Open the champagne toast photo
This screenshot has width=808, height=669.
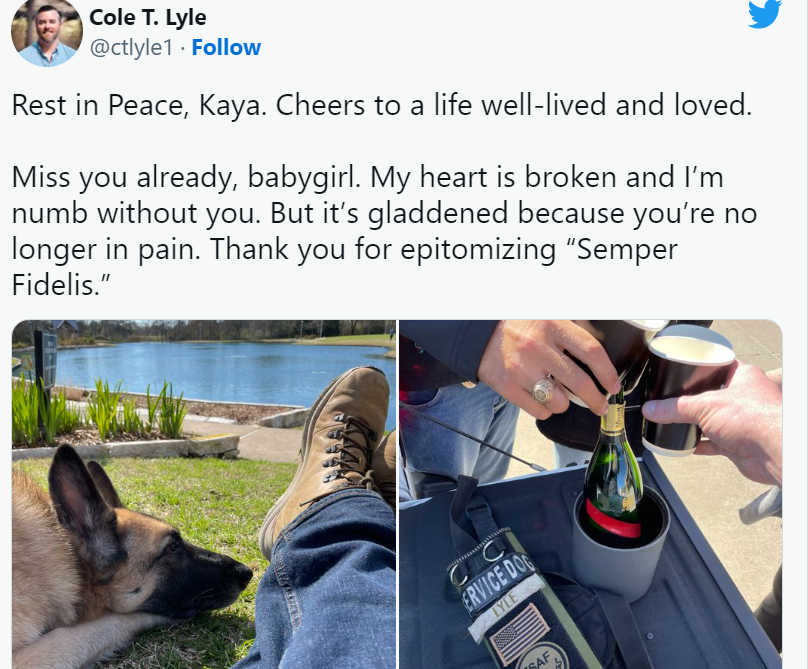[591, 494]
